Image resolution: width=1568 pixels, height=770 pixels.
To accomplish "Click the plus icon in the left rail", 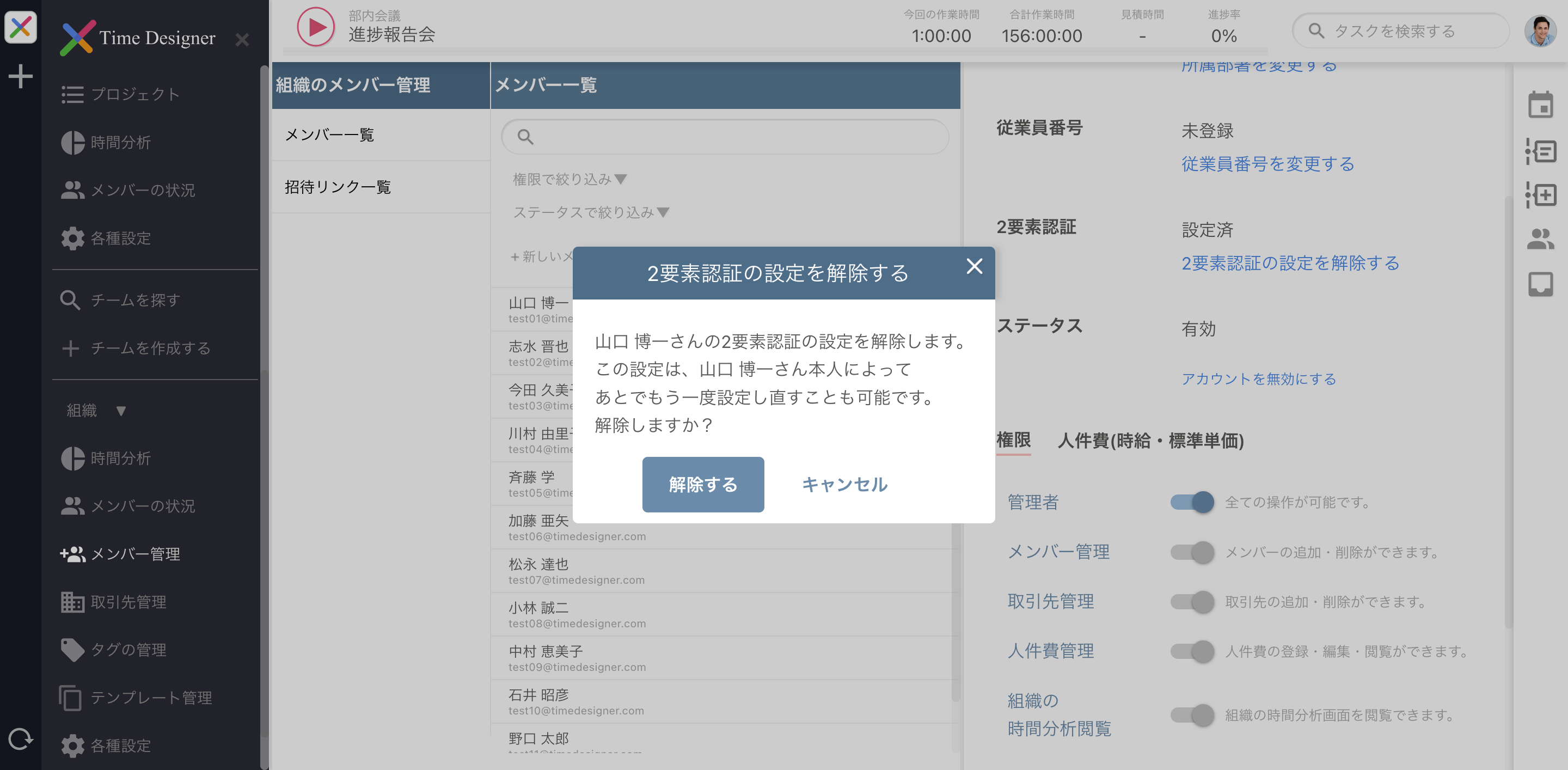I will point(20,76).
